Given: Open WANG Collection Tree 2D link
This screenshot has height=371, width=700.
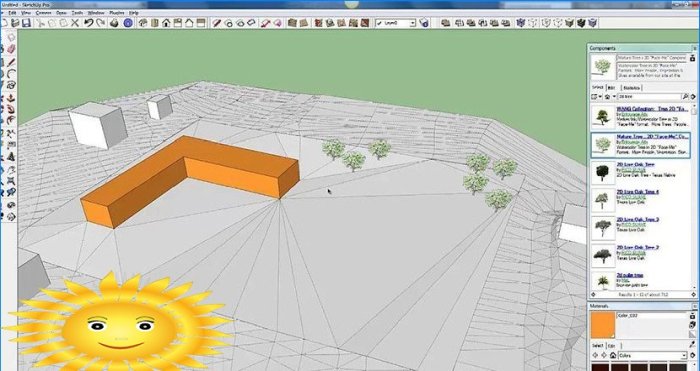Looking at the screenshot, I should [x=651, y=108].
